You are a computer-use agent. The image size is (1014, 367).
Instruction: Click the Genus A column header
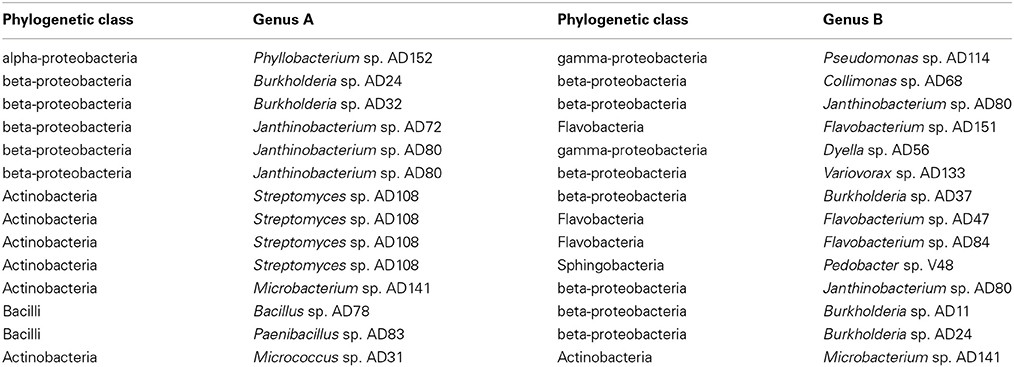pos(283,20)
